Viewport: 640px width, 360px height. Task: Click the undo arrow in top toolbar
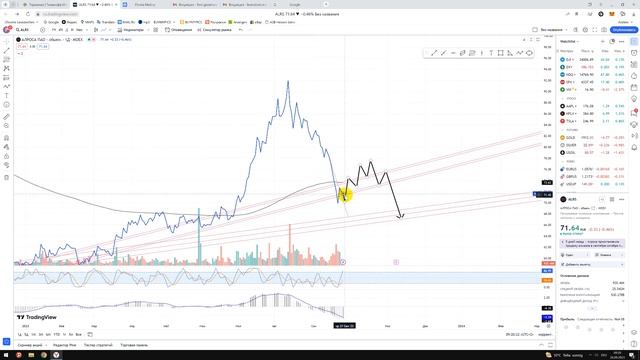click(x=240, y=30)
